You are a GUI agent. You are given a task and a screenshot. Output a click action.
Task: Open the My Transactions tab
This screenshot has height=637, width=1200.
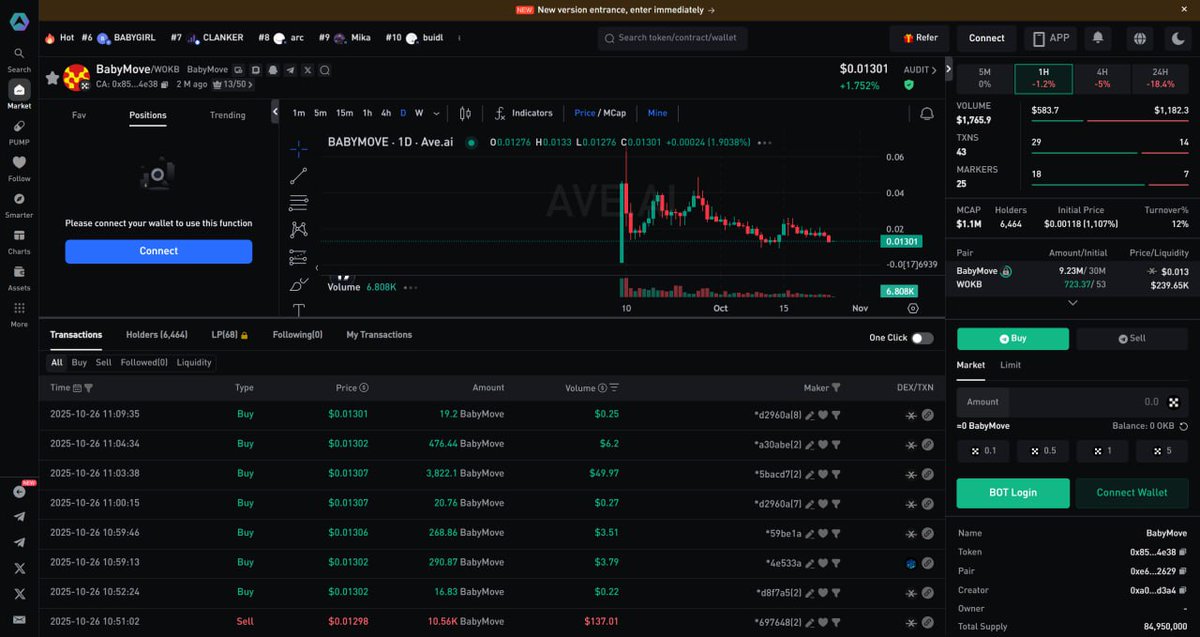(x=379, y=335)
